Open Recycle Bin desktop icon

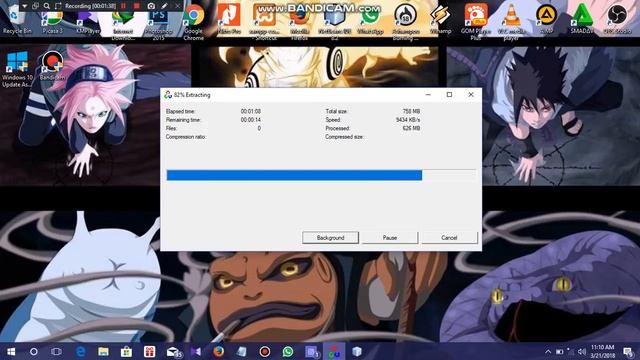16,19
